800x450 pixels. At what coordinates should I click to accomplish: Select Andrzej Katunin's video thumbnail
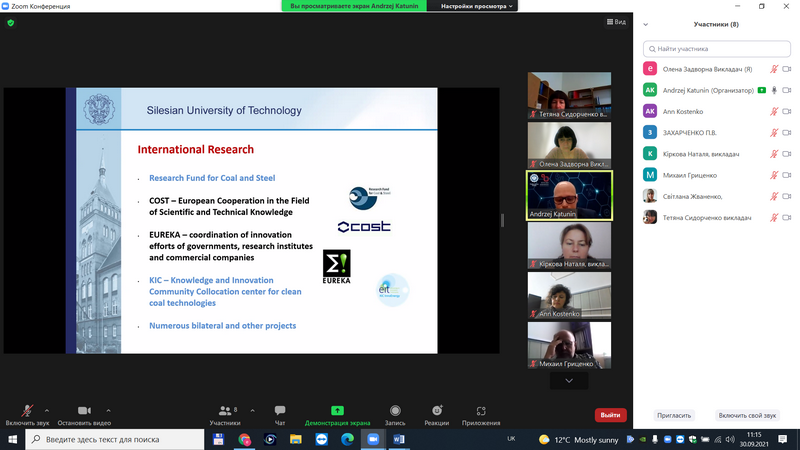(x=569, y=195)
